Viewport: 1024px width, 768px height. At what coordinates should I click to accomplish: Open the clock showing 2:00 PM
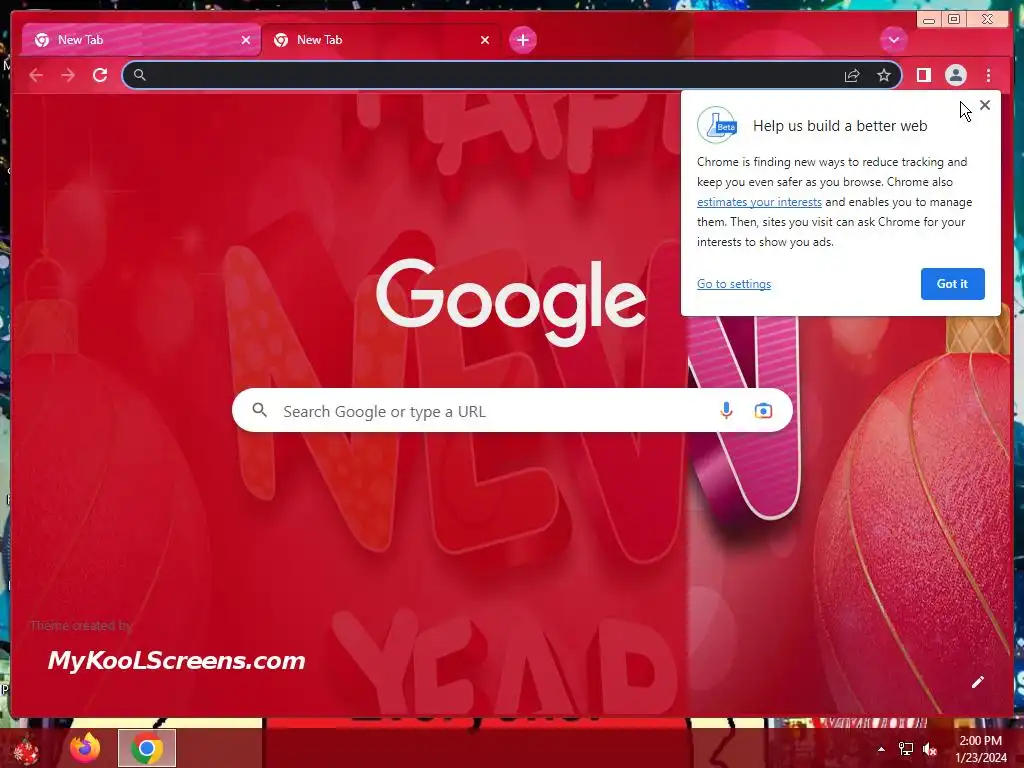coord(981,748)
